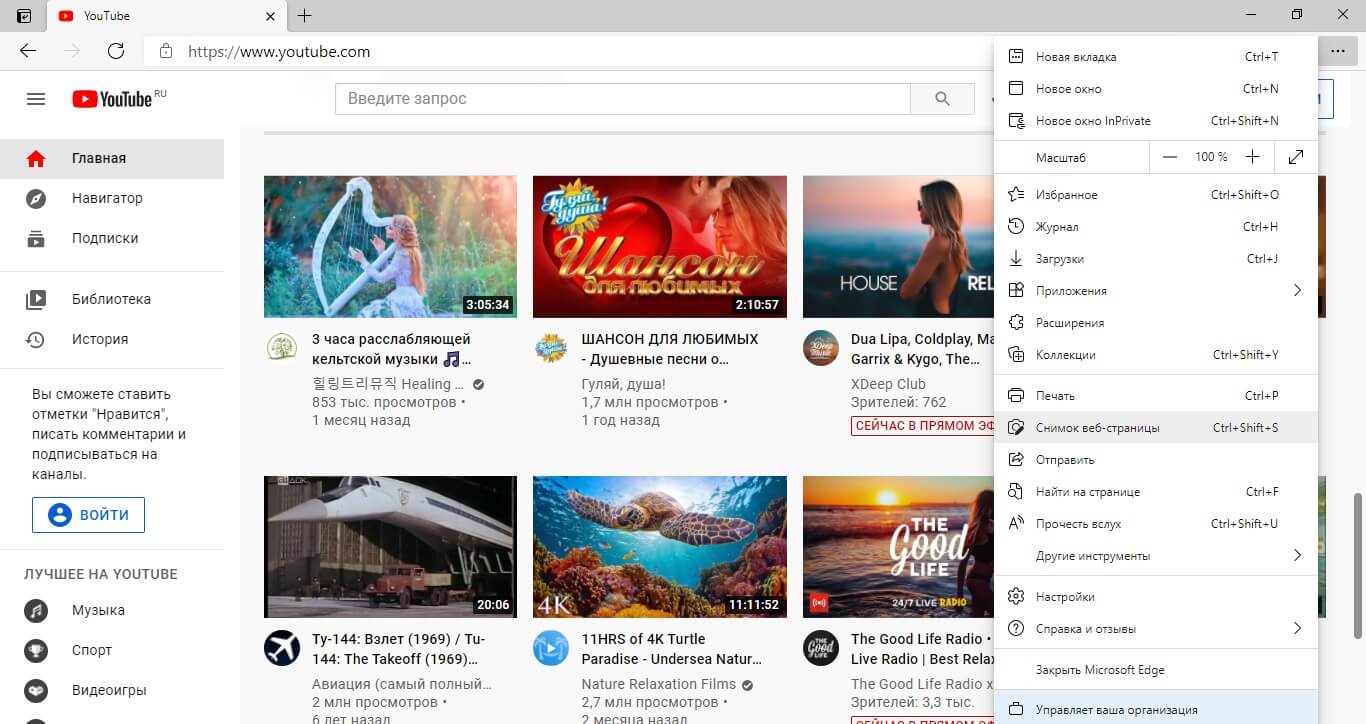Select the Навигатор compass icon in sidebar
This screenshot has width=1366, height=724.
click(35, 198)
